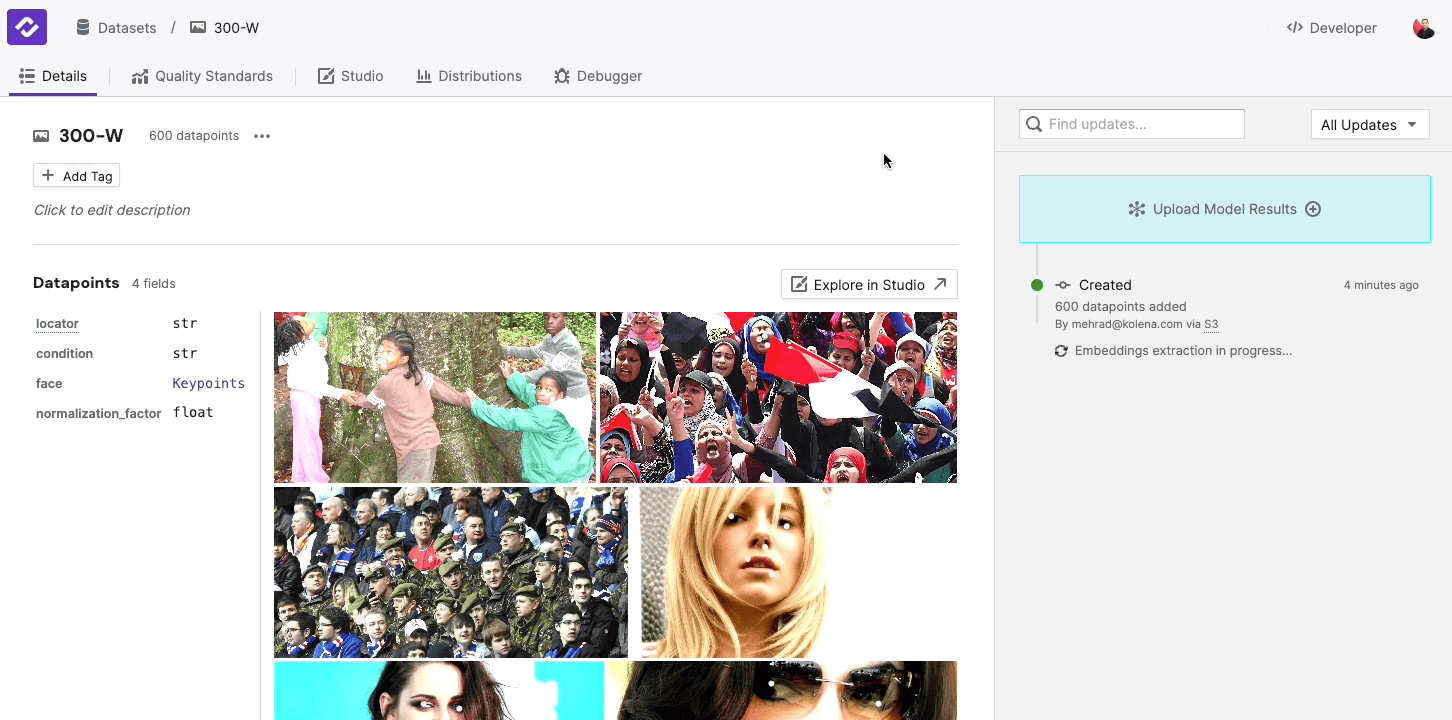Click the Kolena logo in the top-left

click(26, 27)
